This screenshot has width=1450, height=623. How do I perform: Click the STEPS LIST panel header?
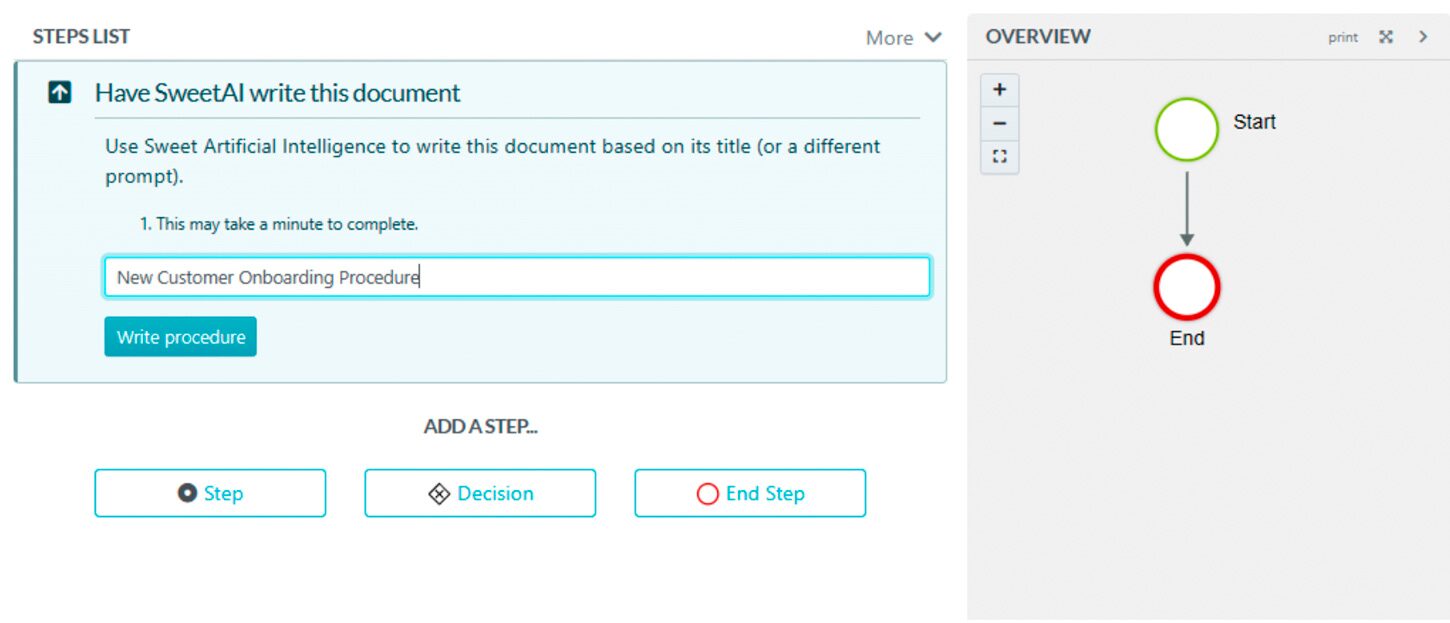coord(81,37)
